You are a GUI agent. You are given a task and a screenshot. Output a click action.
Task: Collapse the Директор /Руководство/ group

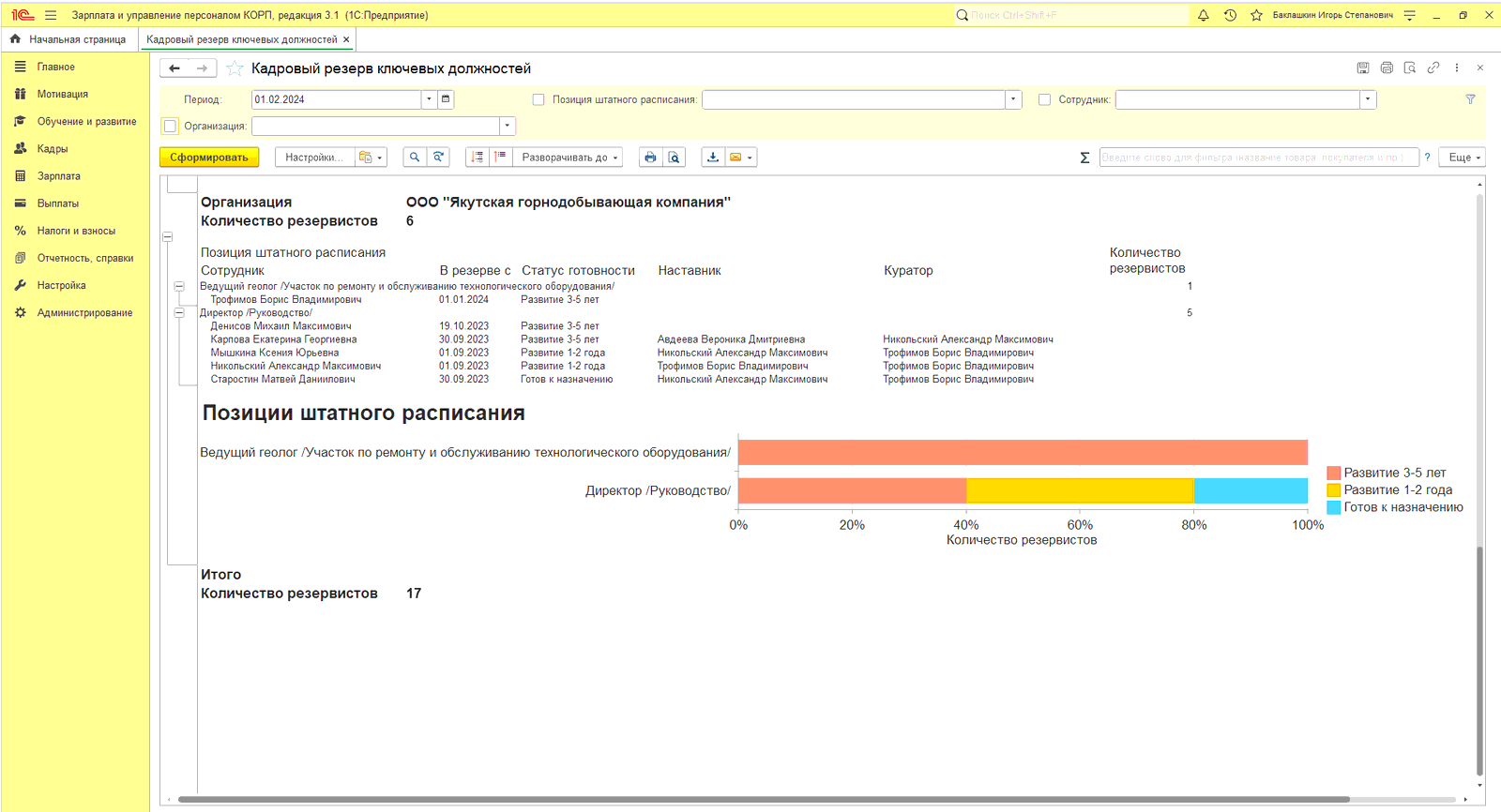[x=179, y=313]
